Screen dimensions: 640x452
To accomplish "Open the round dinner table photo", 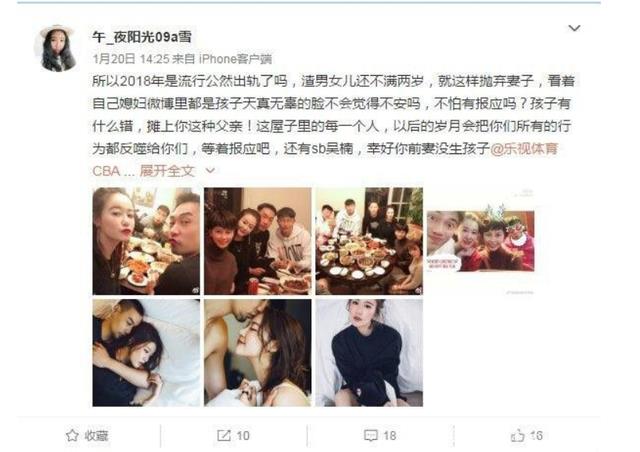I will pos(369,241).
